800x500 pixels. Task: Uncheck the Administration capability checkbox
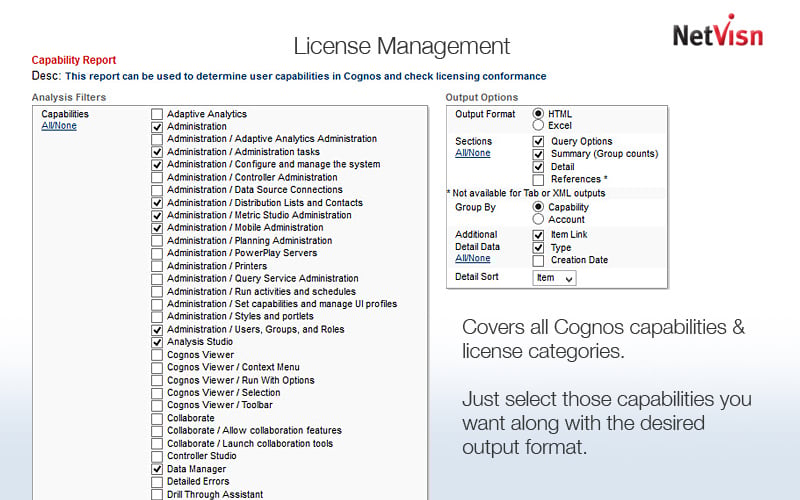coord(157,127)
